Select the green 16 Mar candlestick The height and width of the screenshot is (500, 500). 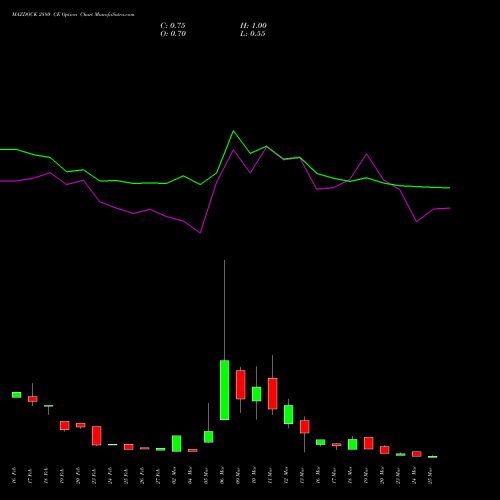point(321,442)
